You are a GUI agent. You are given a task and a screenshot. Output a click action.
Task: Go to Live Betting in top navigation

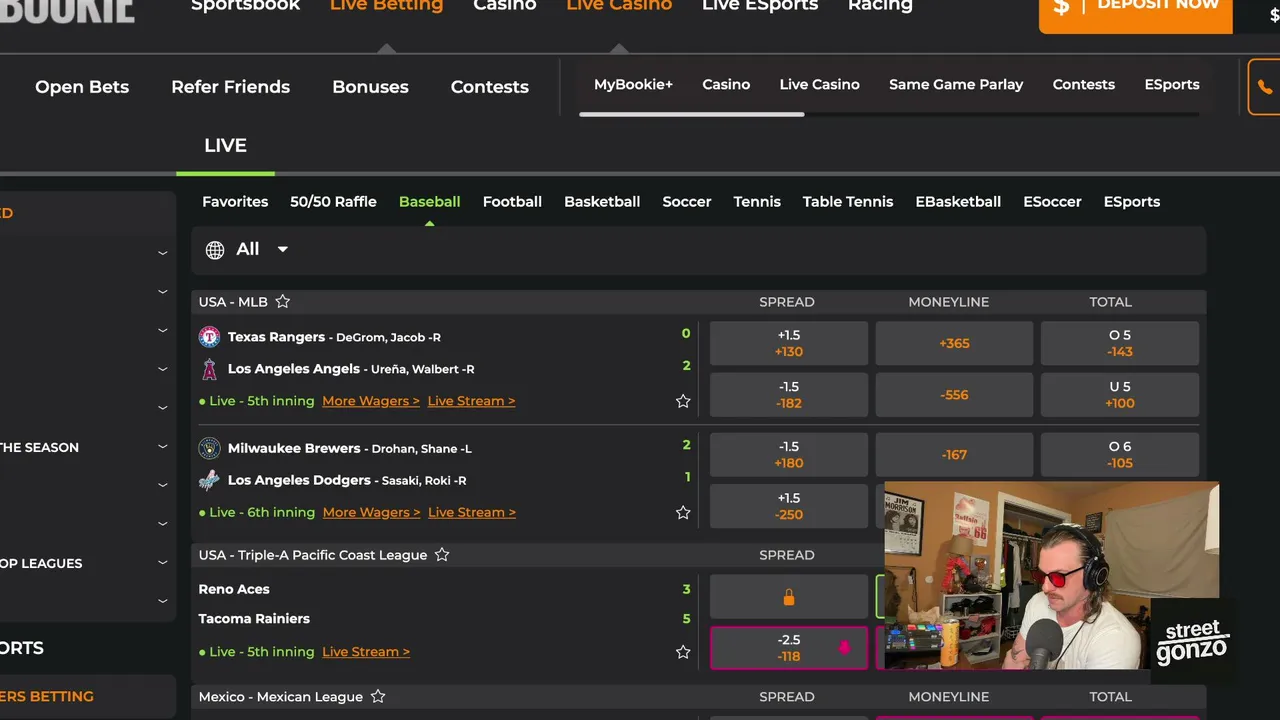pos(386,6)
